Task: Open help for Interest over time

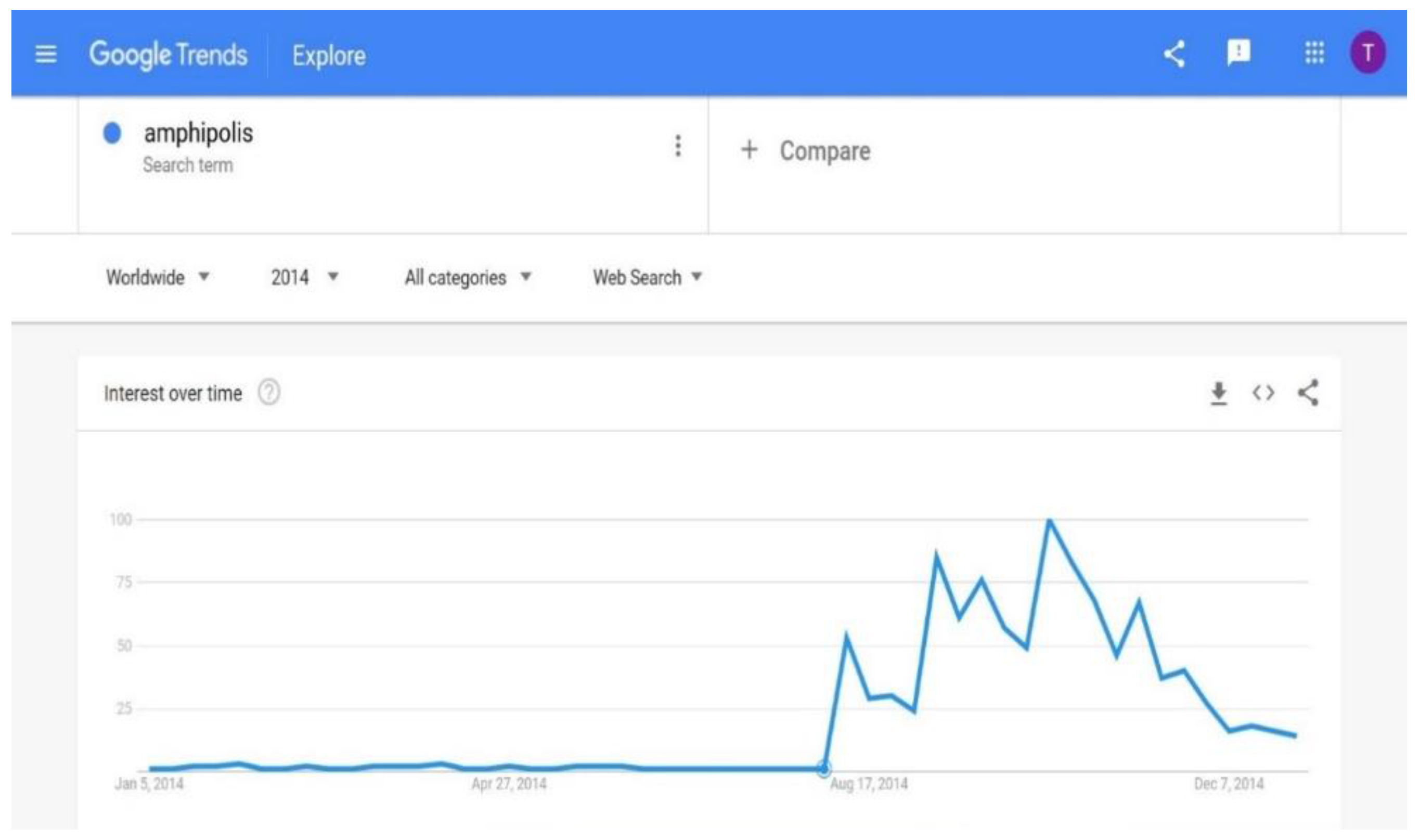Action: [x=269, y=392]
